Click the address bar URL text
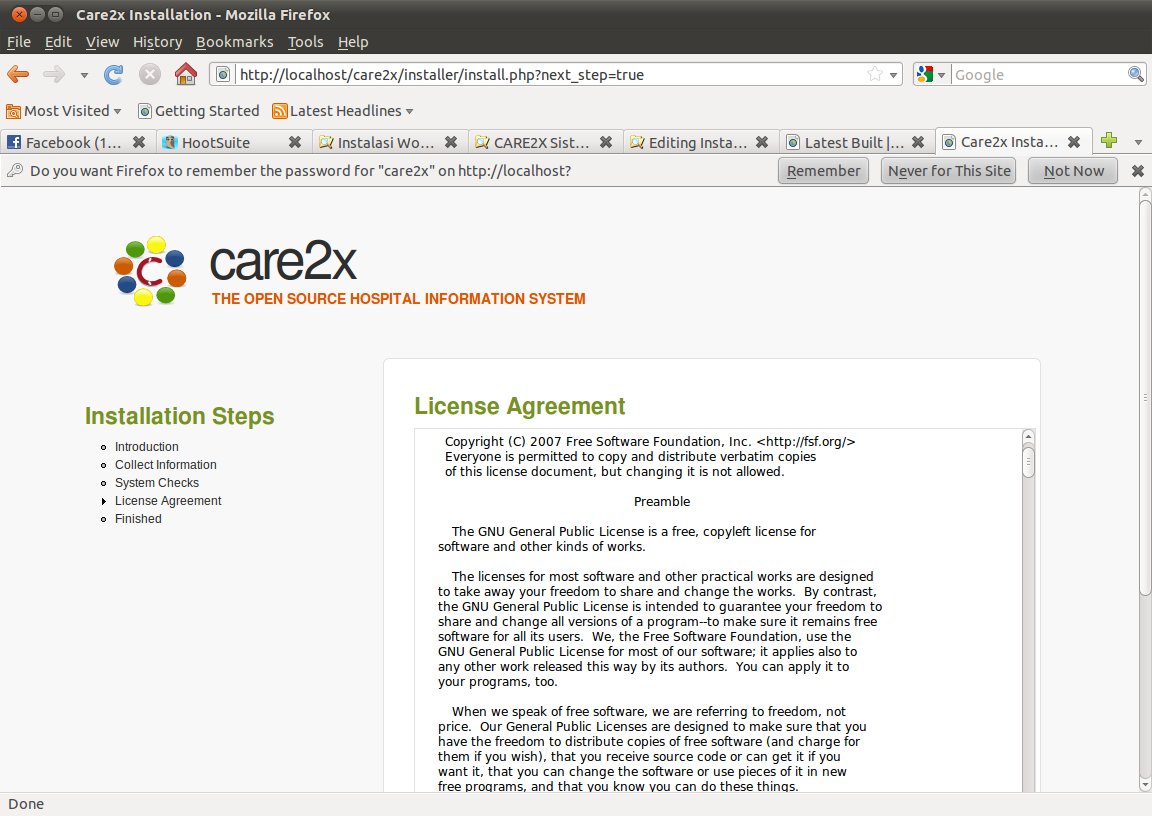 tap(442, 74)
